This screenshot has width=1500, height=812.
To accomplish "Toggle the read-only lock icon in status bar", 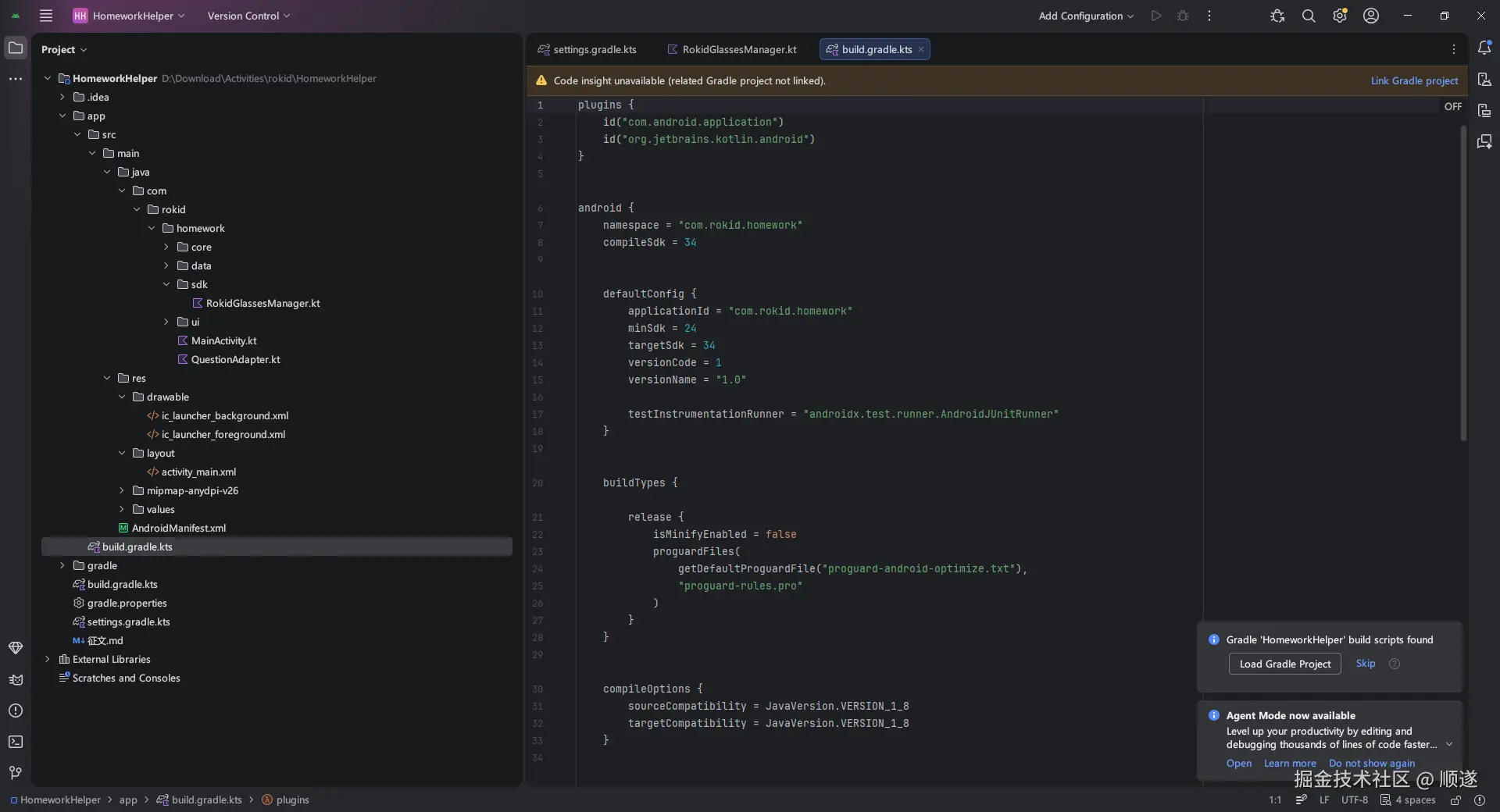I will pyautogui.click(x=1455, y=800).
